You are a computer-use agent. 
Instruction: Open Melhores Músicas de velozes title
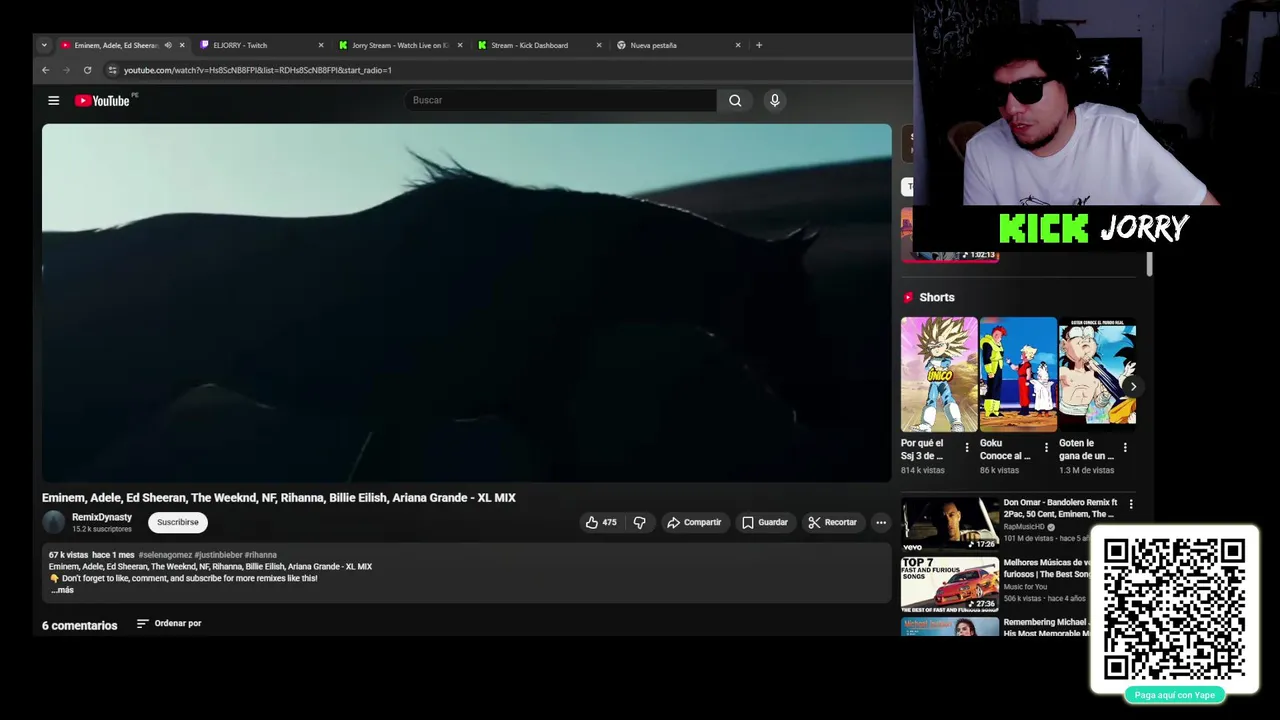click(1046, 568)
